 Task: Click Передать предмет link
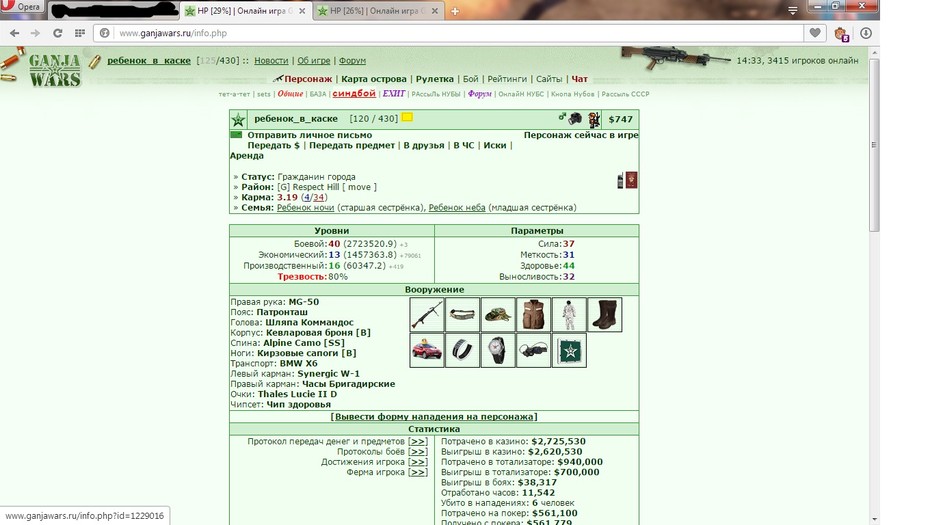click(352, 145)
